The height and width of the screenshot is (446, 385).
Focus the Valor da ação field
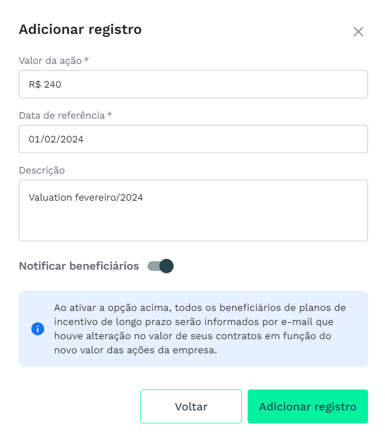193,84
